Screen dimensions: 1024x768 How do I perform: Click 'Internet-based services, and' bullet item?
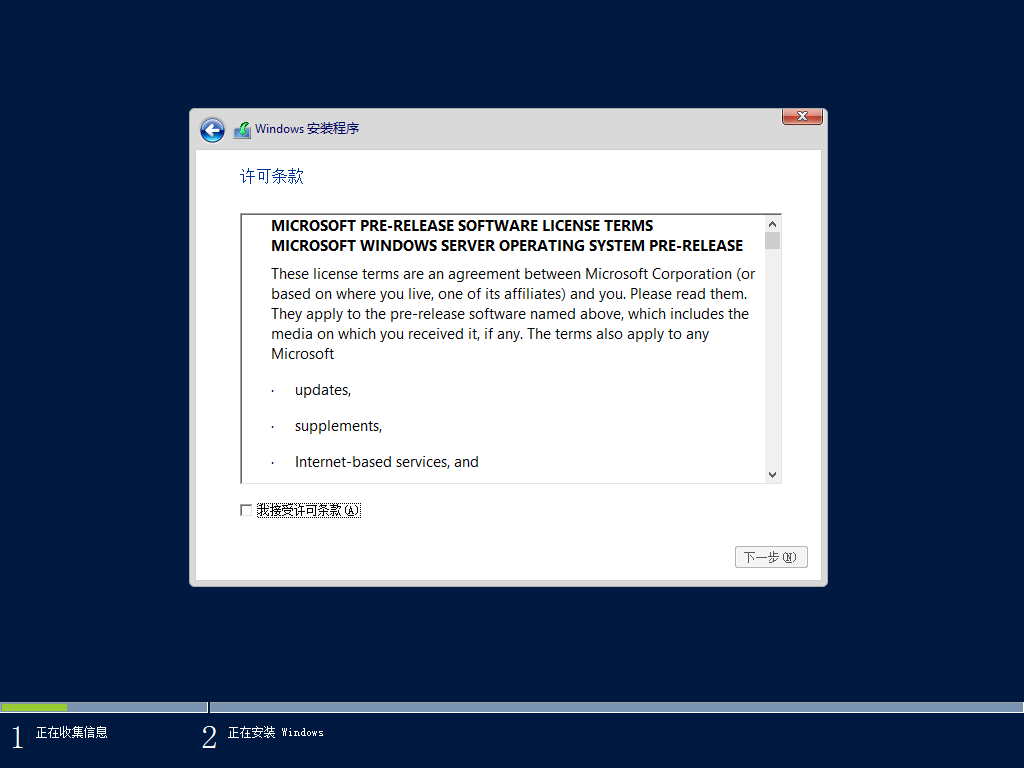click(x=387, y=462)
